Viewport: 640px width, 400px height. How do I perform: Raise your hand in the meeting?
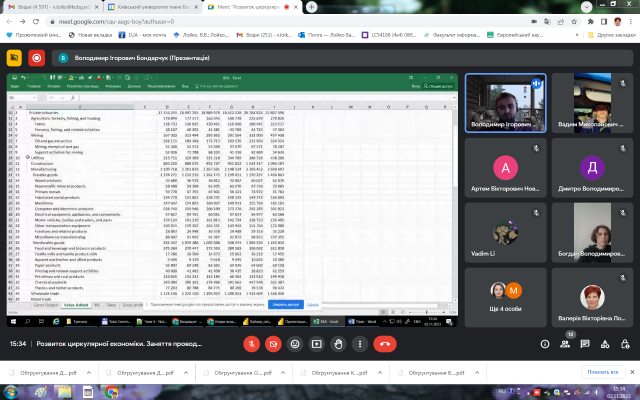338,342
